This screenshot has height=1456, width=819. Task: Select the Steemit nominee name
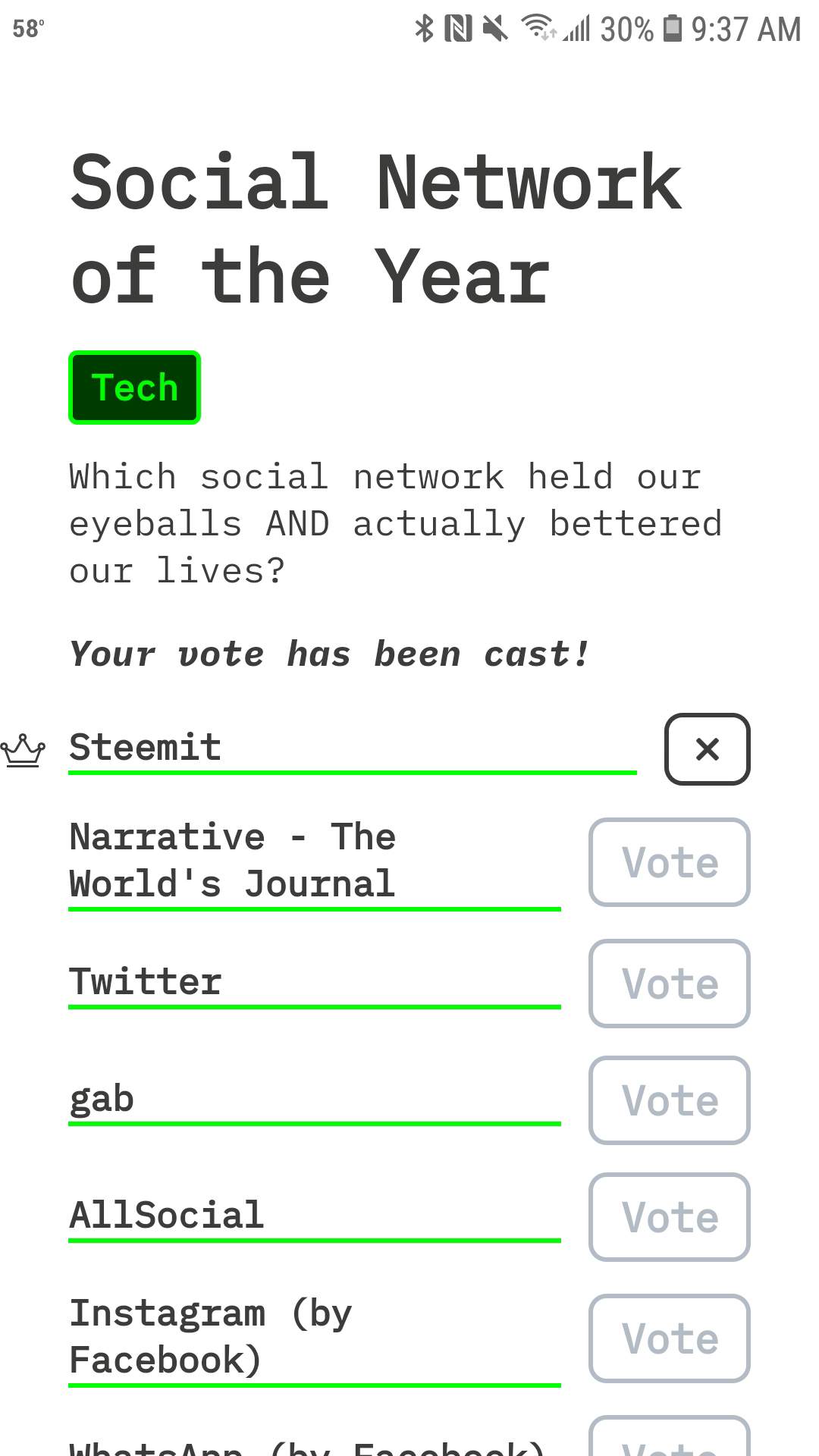(x=145, y=747)
